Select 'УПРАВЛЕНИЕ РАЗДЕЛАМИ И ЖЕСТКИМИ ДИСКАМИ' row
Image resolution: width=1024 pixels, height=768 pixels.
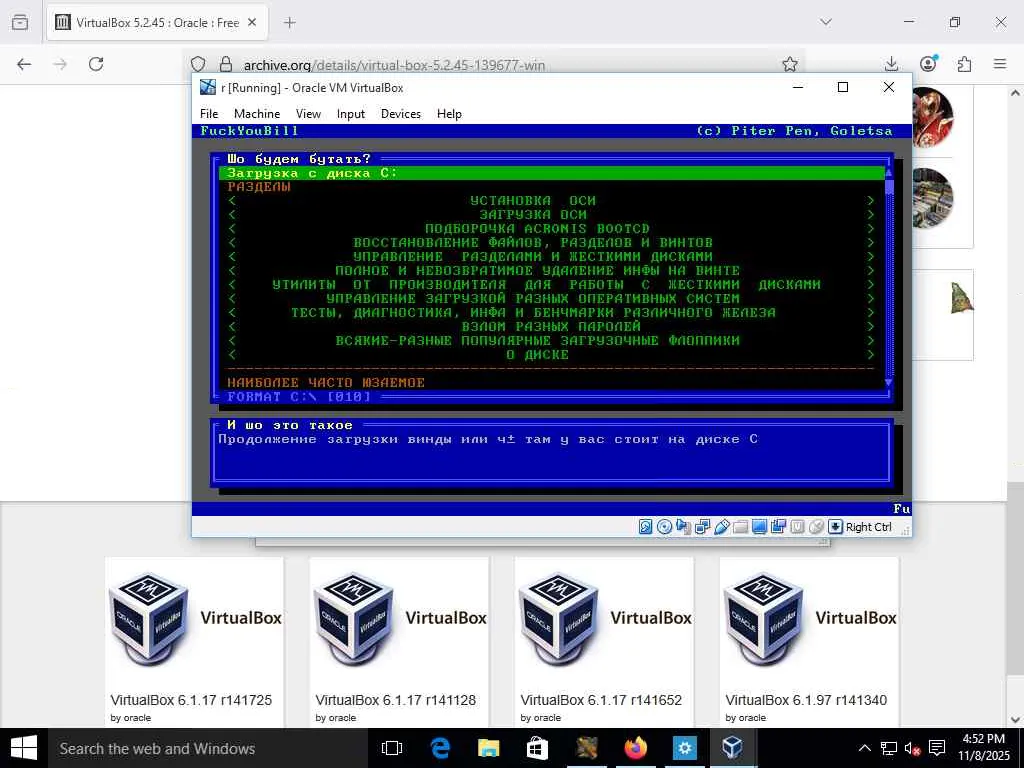pos(552,257)
